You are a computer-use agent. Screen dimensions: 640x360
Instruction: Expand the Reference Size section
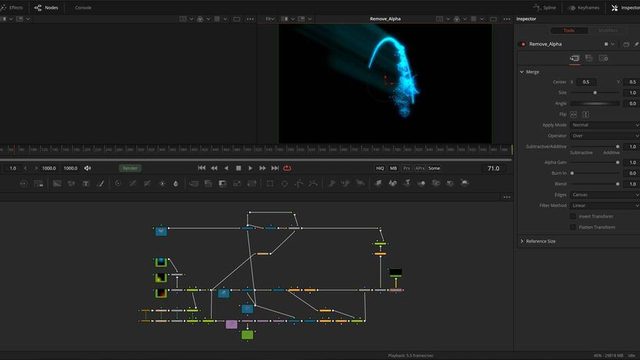tap(522, 241)
